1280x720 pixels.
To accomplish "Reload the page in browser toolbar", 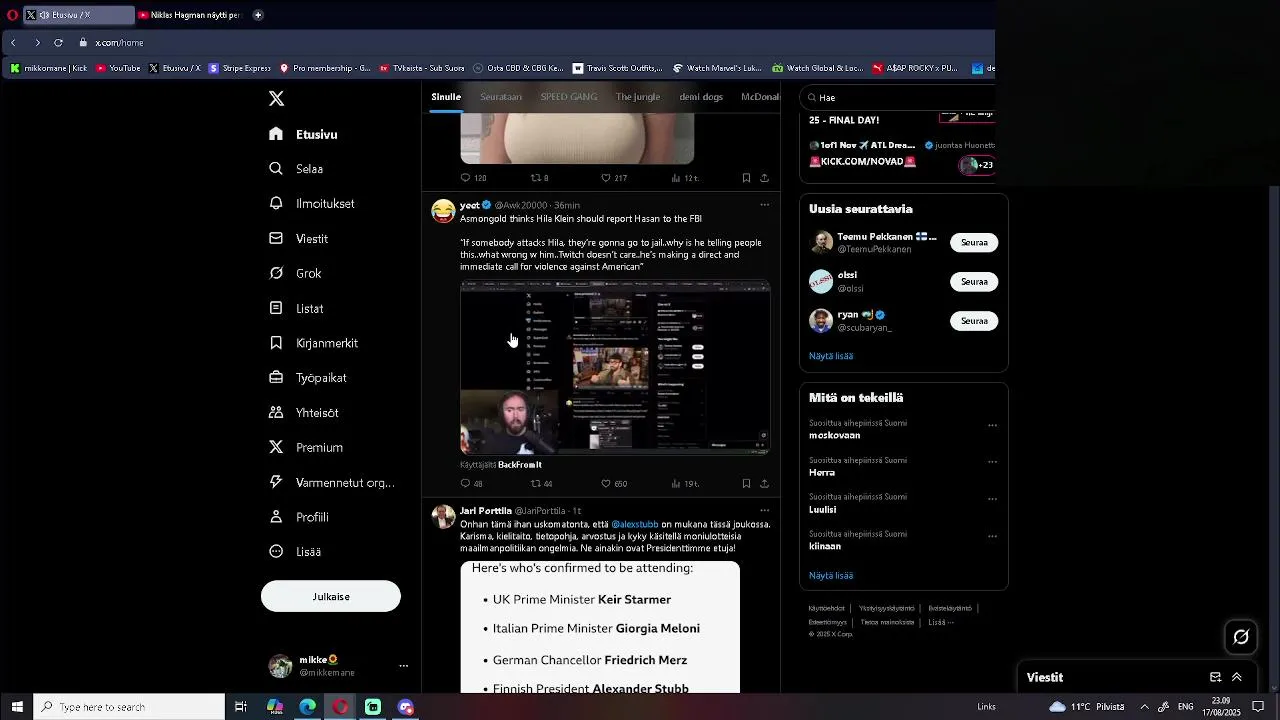I will pos(58,43).
